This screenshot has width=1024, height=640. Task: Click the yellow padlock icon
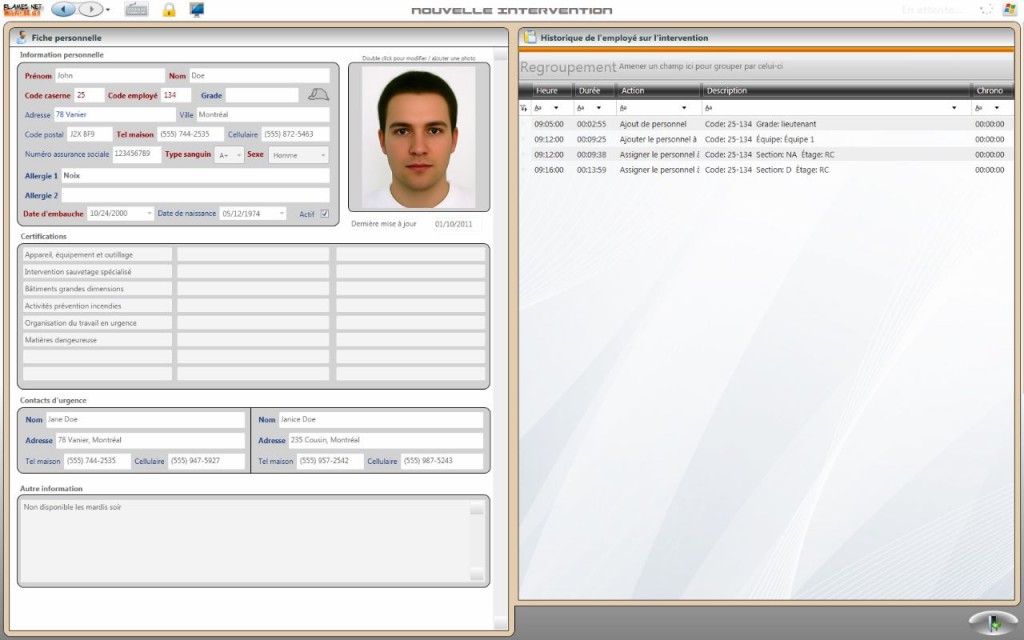click(169, 10)
